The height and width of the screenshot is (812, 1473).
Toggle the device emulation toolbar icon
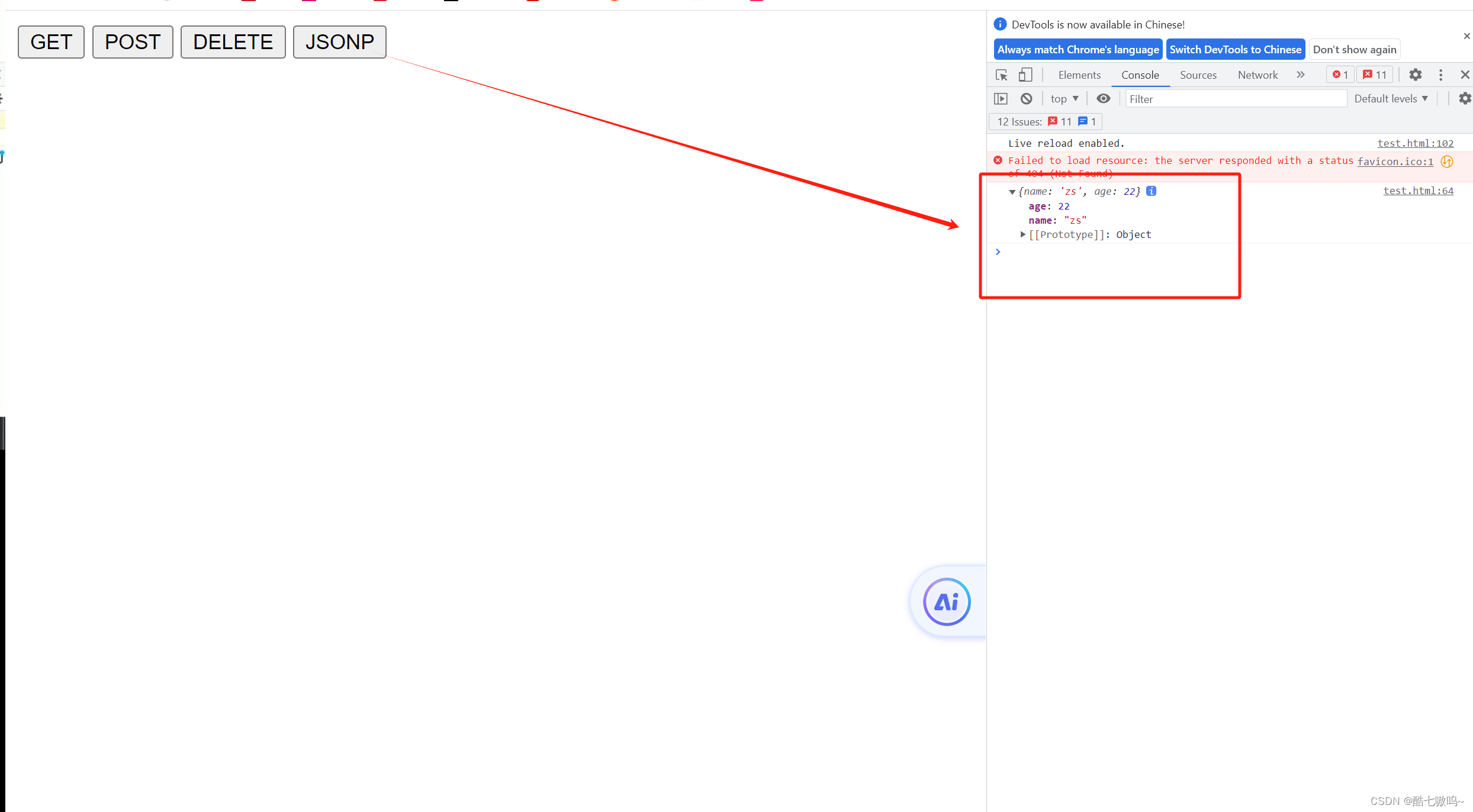pos(1024,75)
